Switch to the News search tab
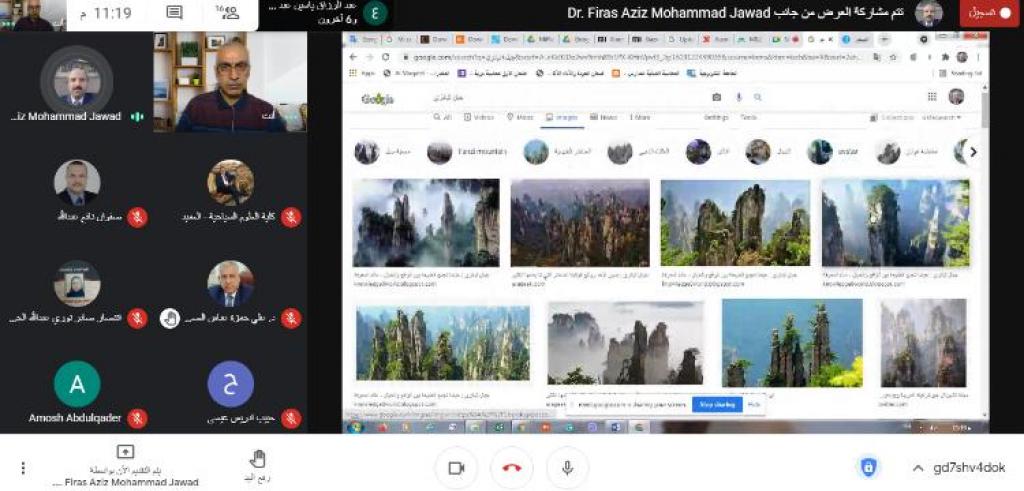Screen dimensions: 1024x491 click(603, 117)
